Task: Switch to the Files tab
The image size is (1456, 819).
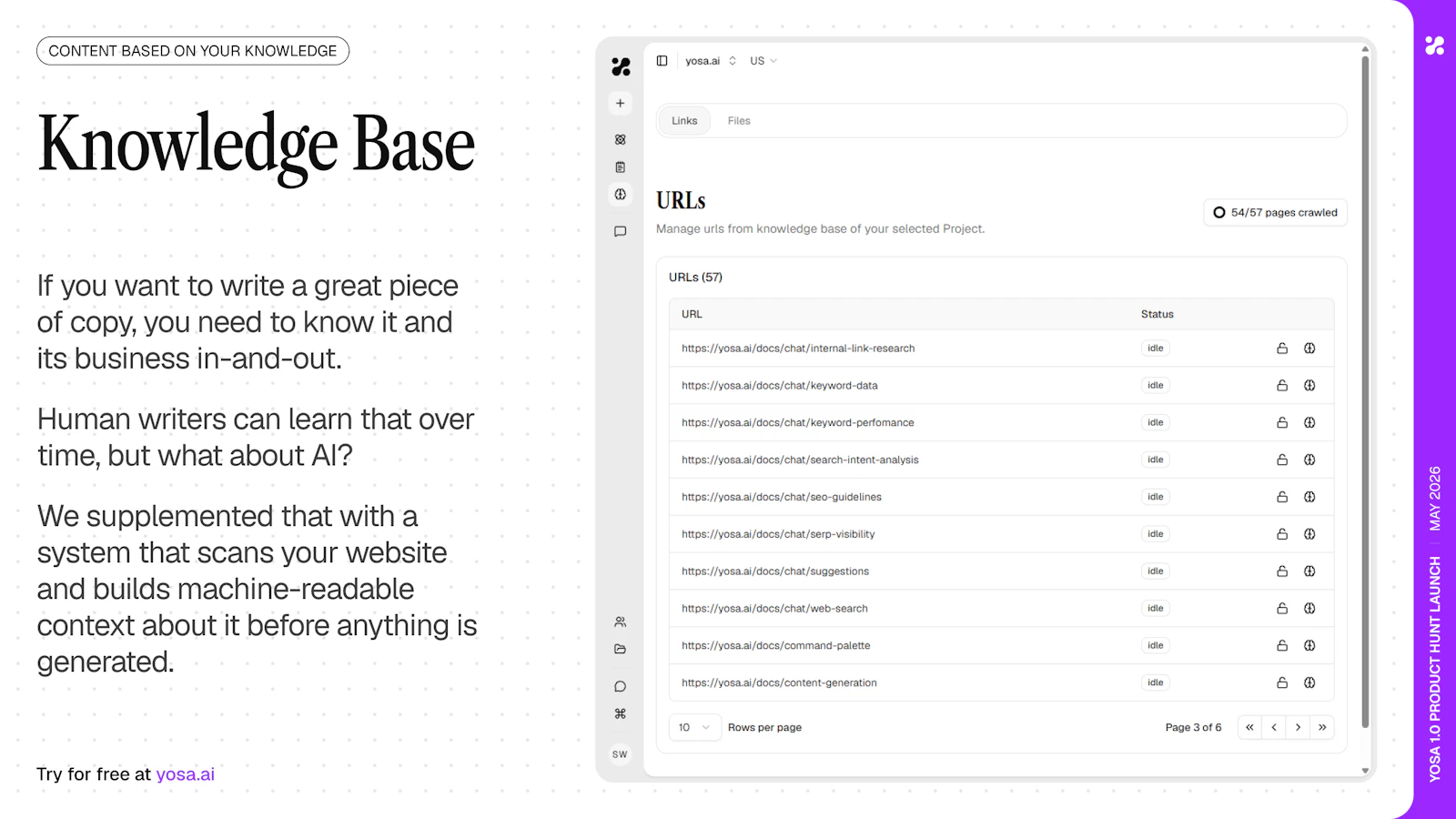Action: click(x=739, y=121)
